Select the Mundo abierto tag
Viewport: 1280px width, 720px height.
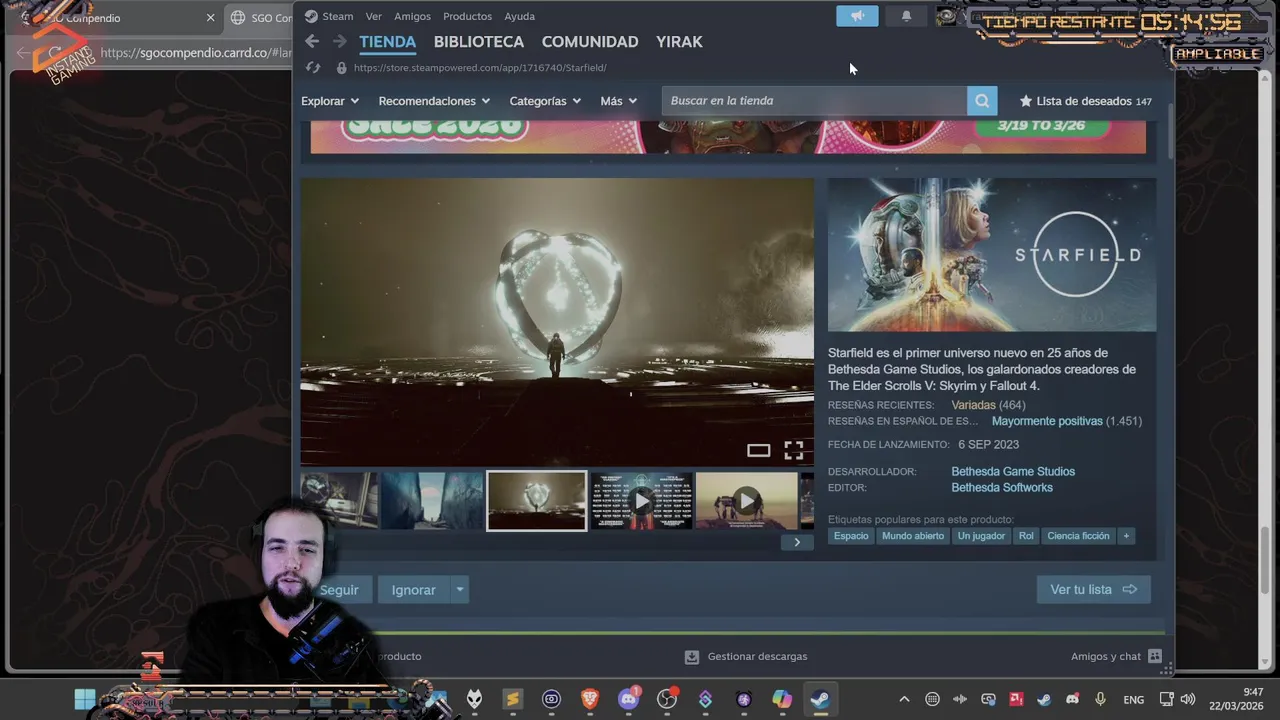[x=912, y=536]
